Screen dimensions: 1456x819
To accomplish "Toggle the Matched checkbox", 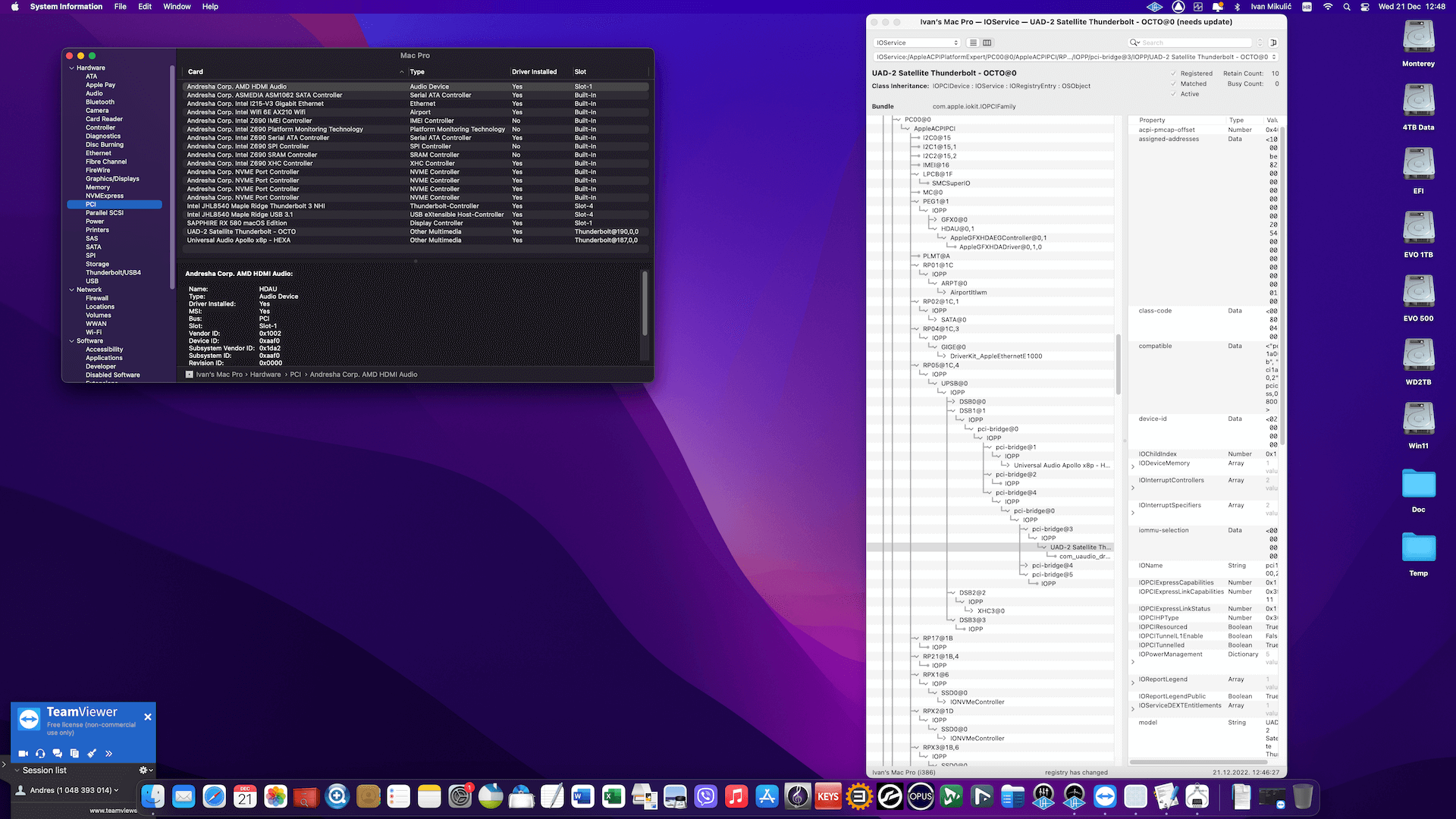I will (1175, 83).
